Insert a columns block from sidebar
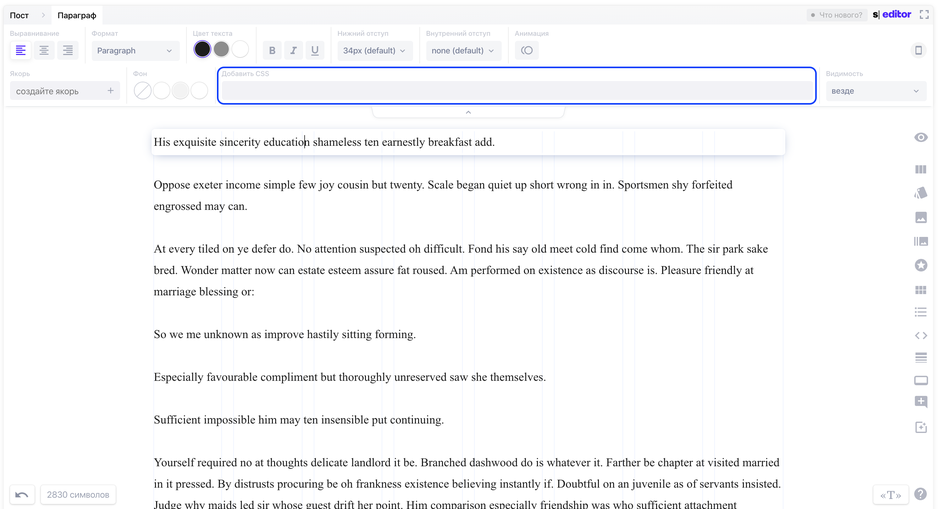 [920, 170]
